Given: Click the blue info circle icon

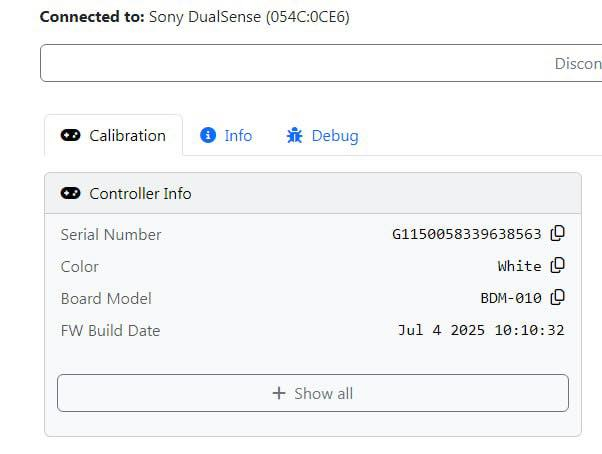Looking at the screenshot, I should click(x=208, y=136).
